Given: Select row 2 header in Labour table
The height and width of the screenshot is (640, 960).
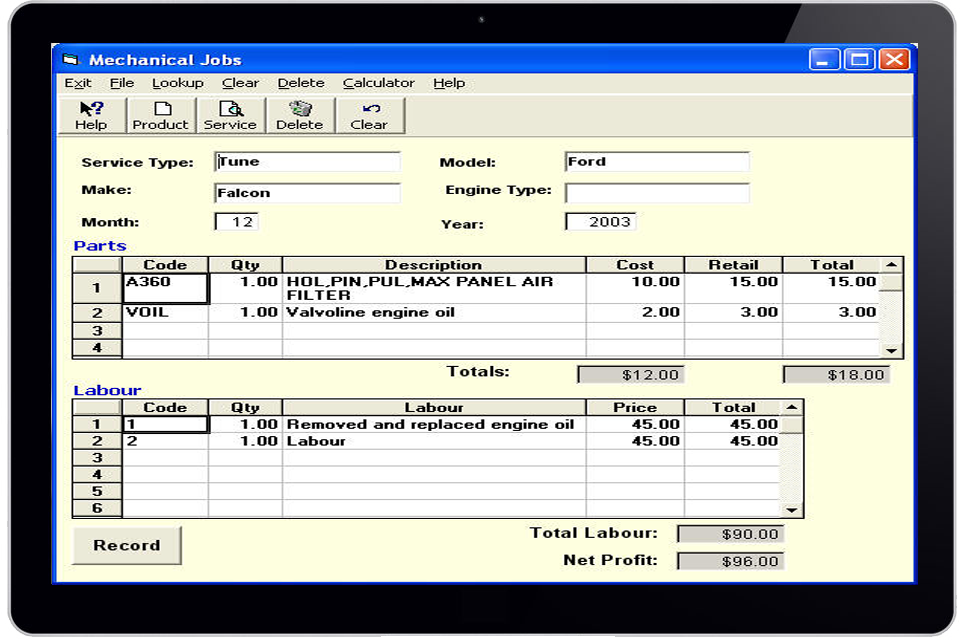Looking at the screenshot, I should click(x=97, y=441).
